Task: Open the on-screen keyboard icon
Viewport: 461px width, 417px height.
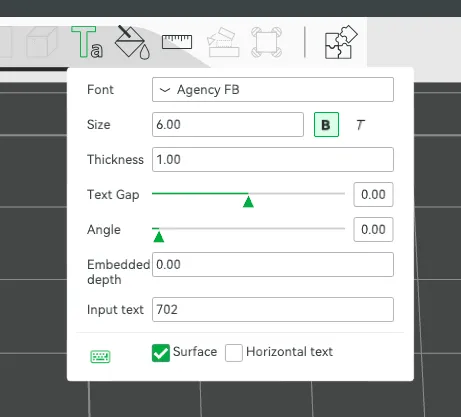Action: click(100, 357)
